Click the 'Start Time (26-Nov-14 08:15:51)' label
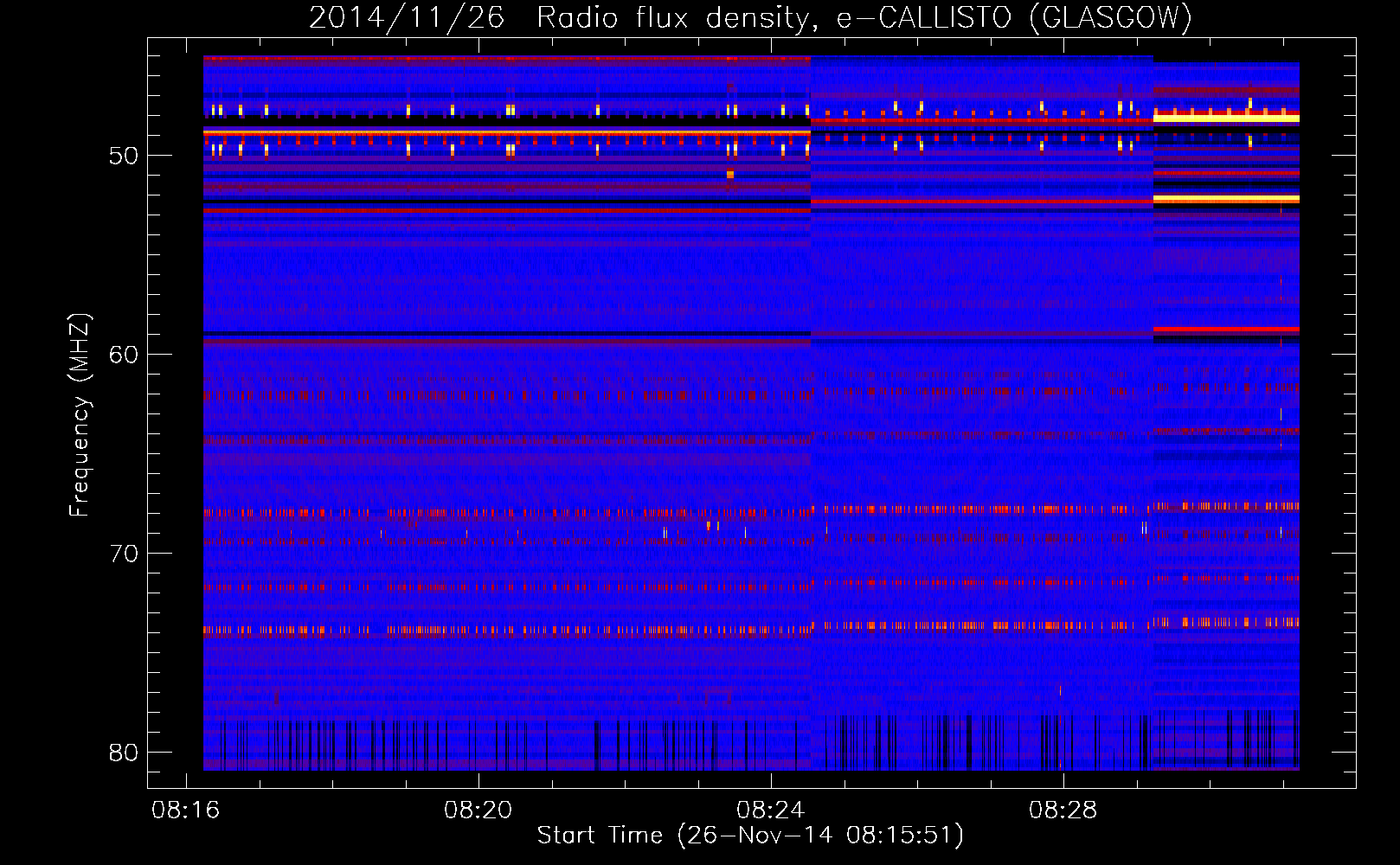 pyautogui.click(x=750, y=836)
